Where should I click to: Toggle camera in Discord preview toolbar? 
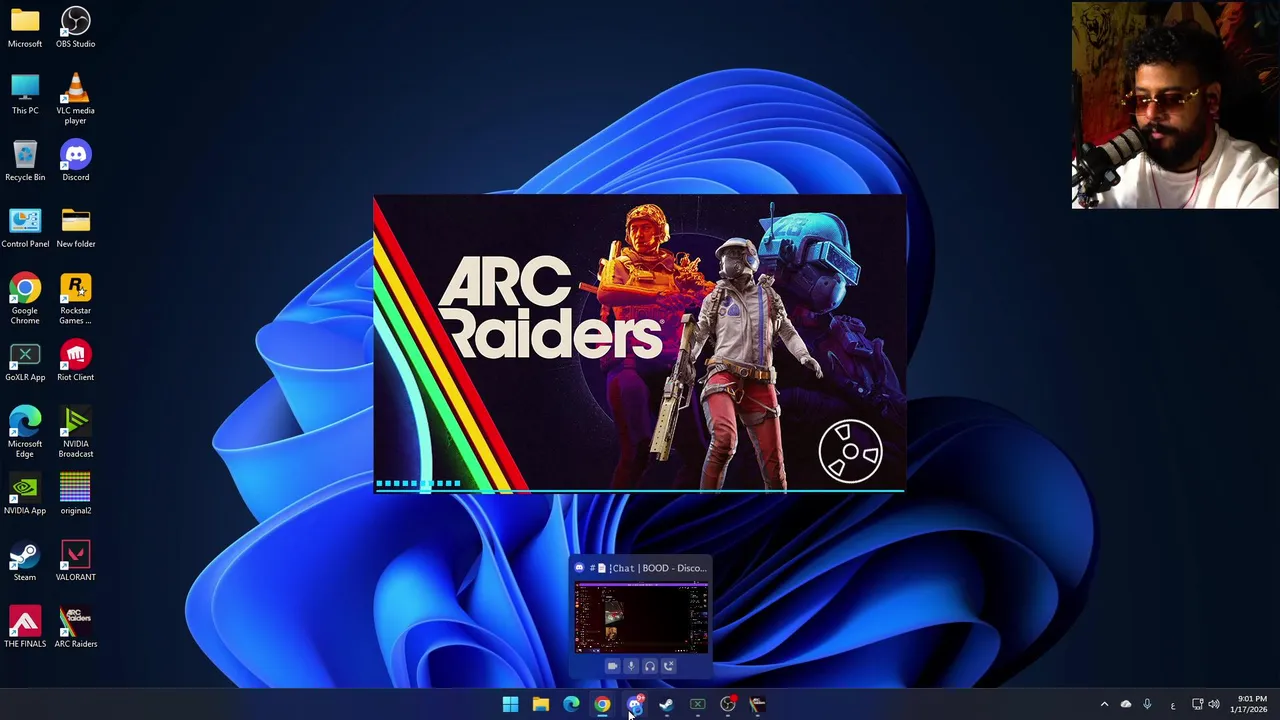click(612, 666)
